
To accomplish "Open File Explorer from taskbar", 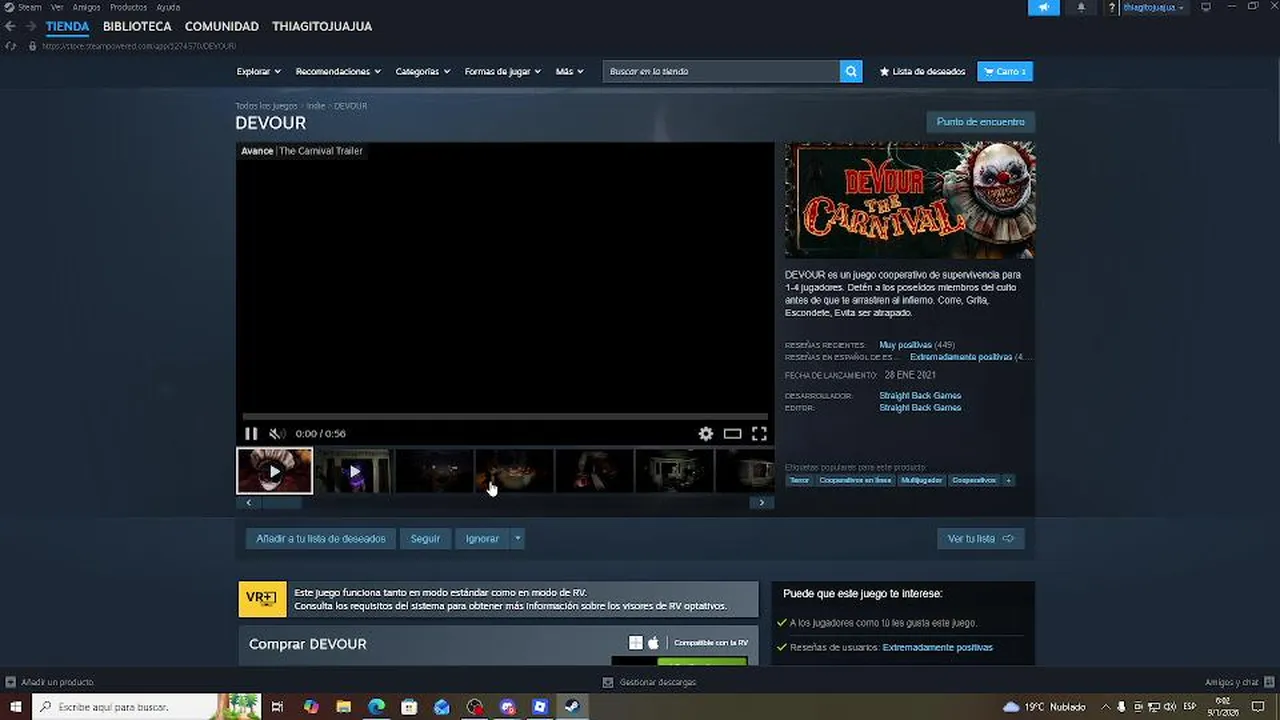I will click(x=343, y=707).
